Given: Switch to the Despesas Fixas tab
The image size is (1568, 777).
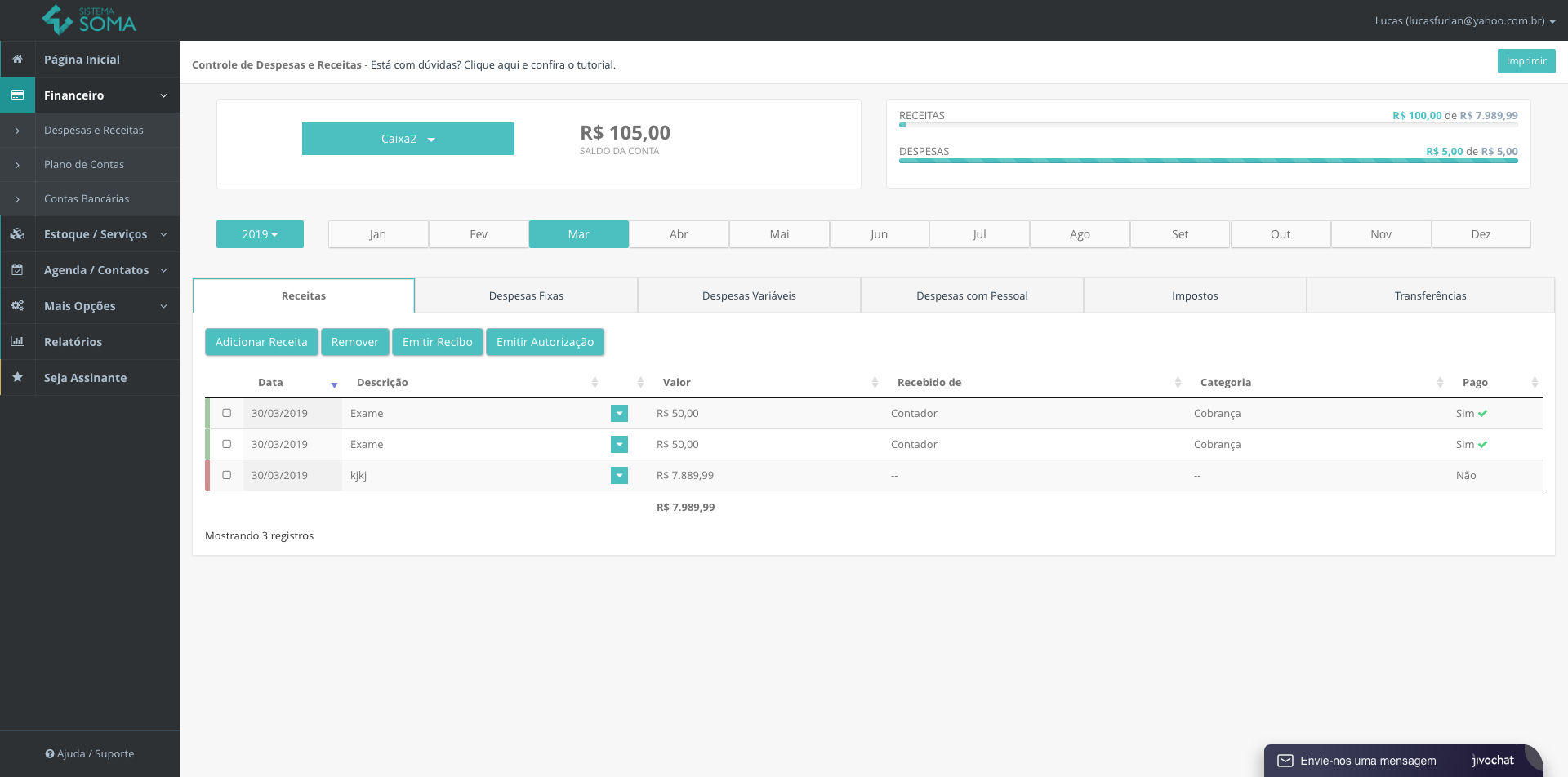Looking at the screenshot, I should pos(526,295).
